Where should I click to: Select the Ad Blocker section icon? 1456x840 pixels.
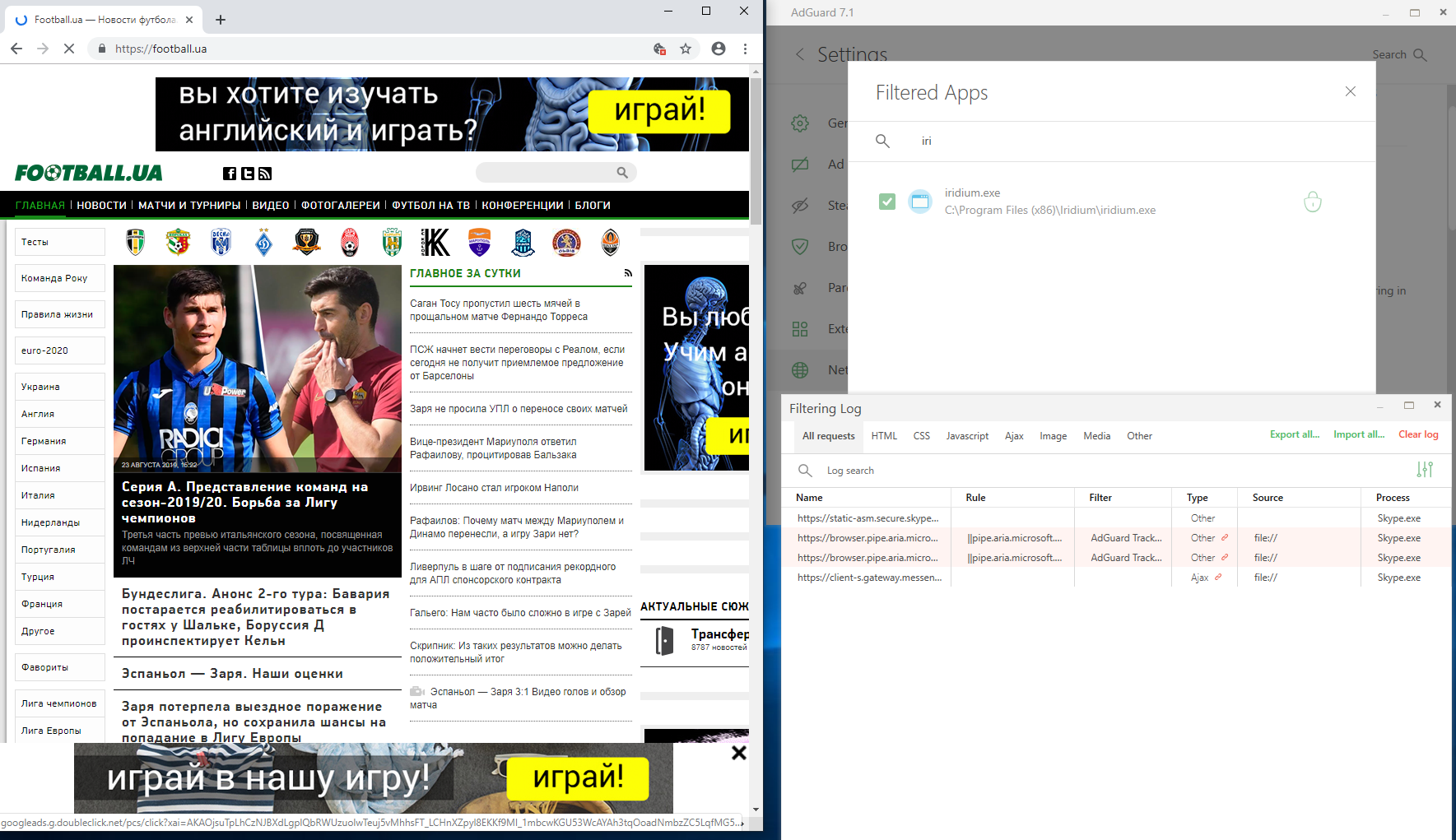(x=800, y=164)
